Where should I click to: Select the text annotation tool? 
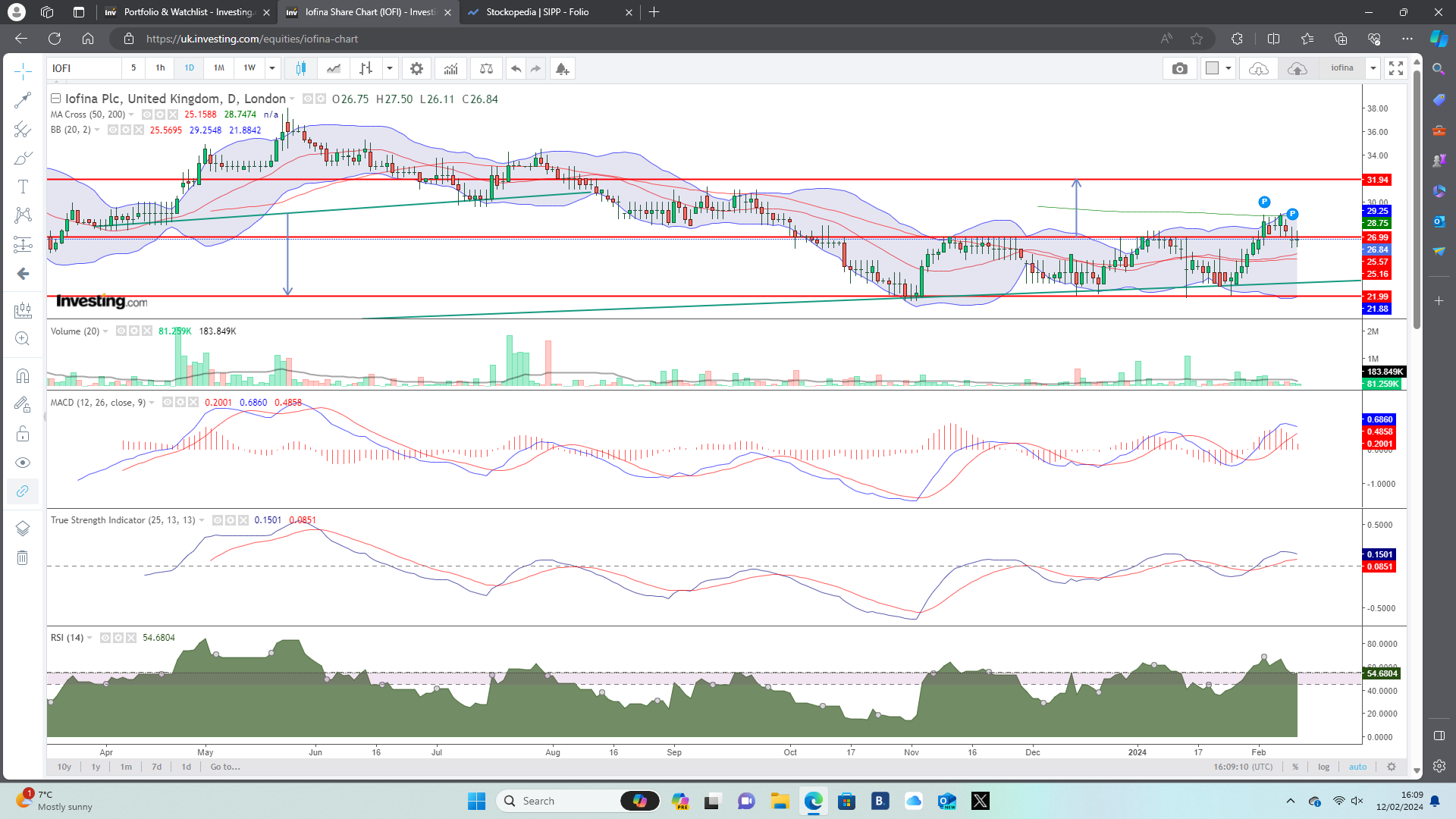23,187
